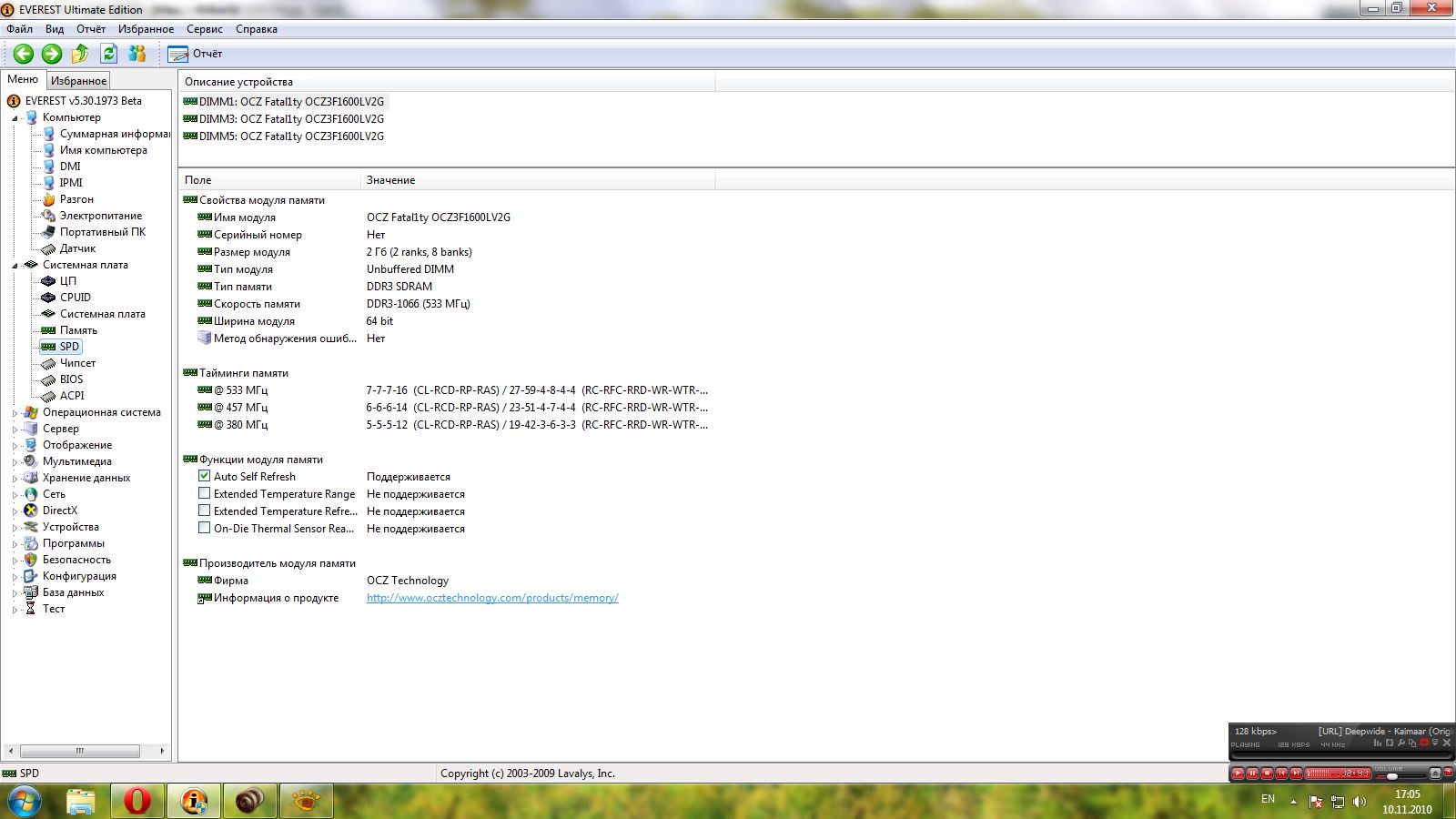This screenshot has height=819, width=1456.
Task: Open the Opera browser taskbar icon
Action: click(x=137, y=801)
